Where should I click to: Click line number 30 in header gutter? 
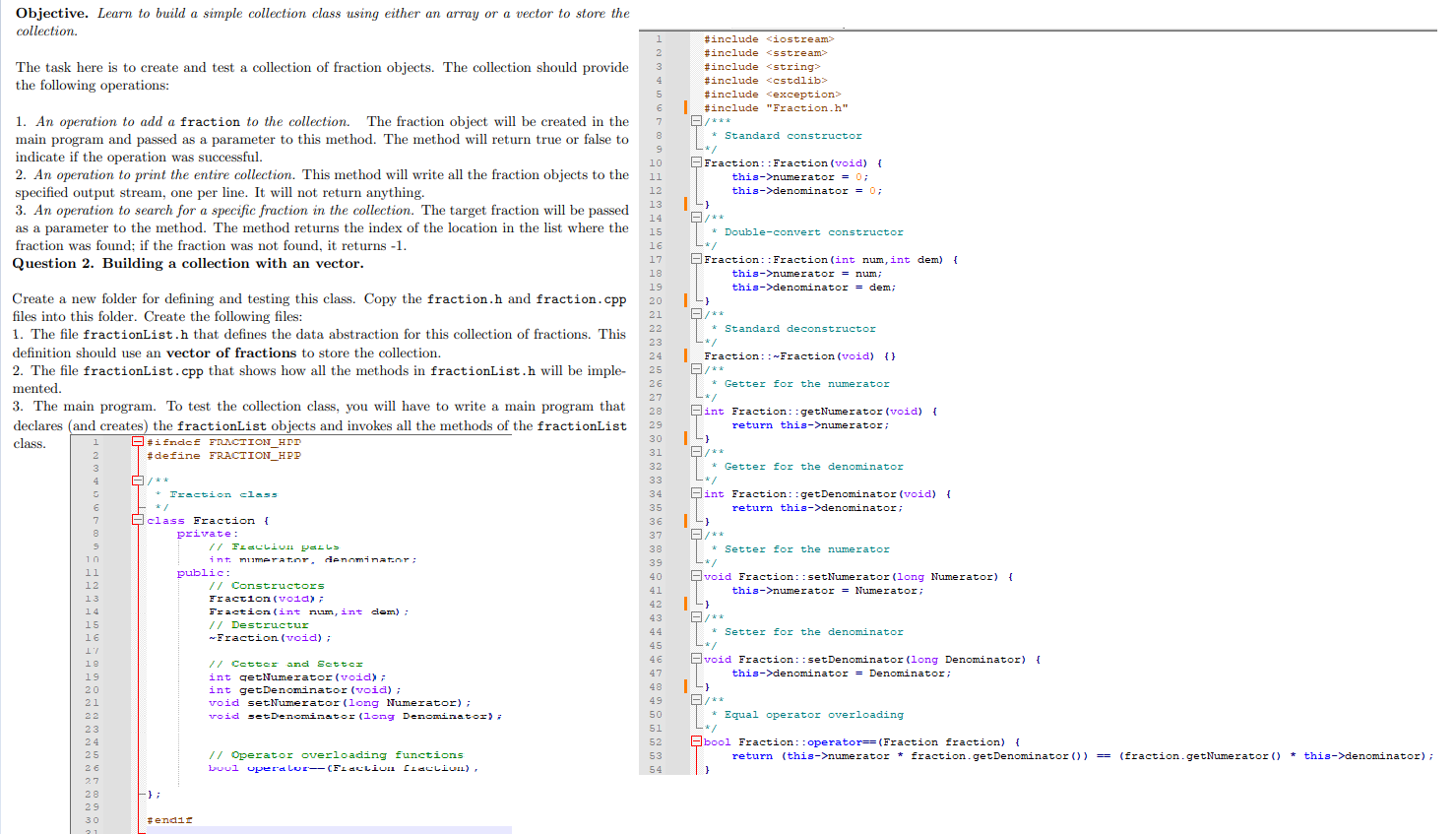point(92,820)
